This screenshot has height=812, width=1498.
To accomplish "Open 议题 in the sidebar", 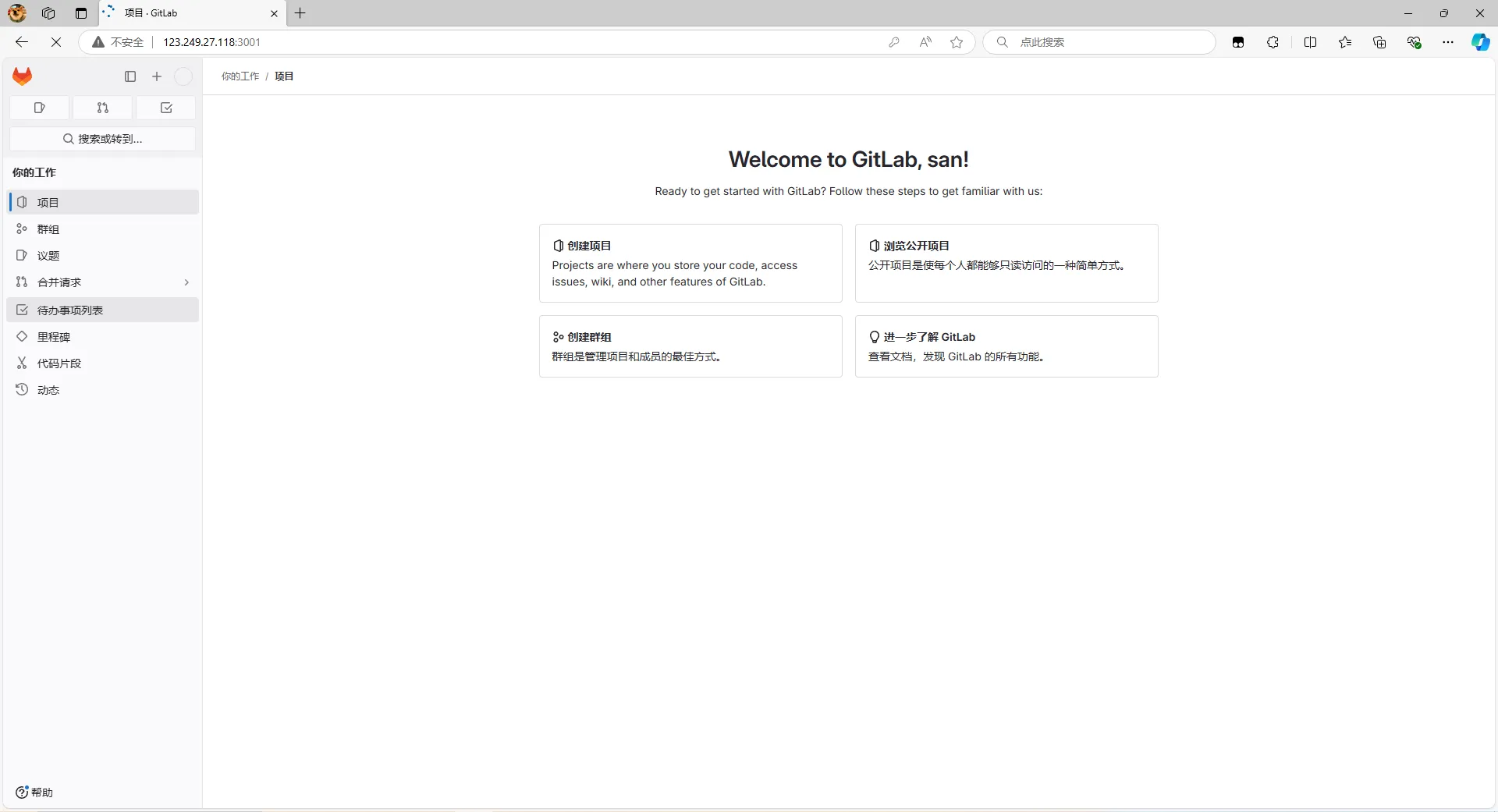I will coord(103,256).
